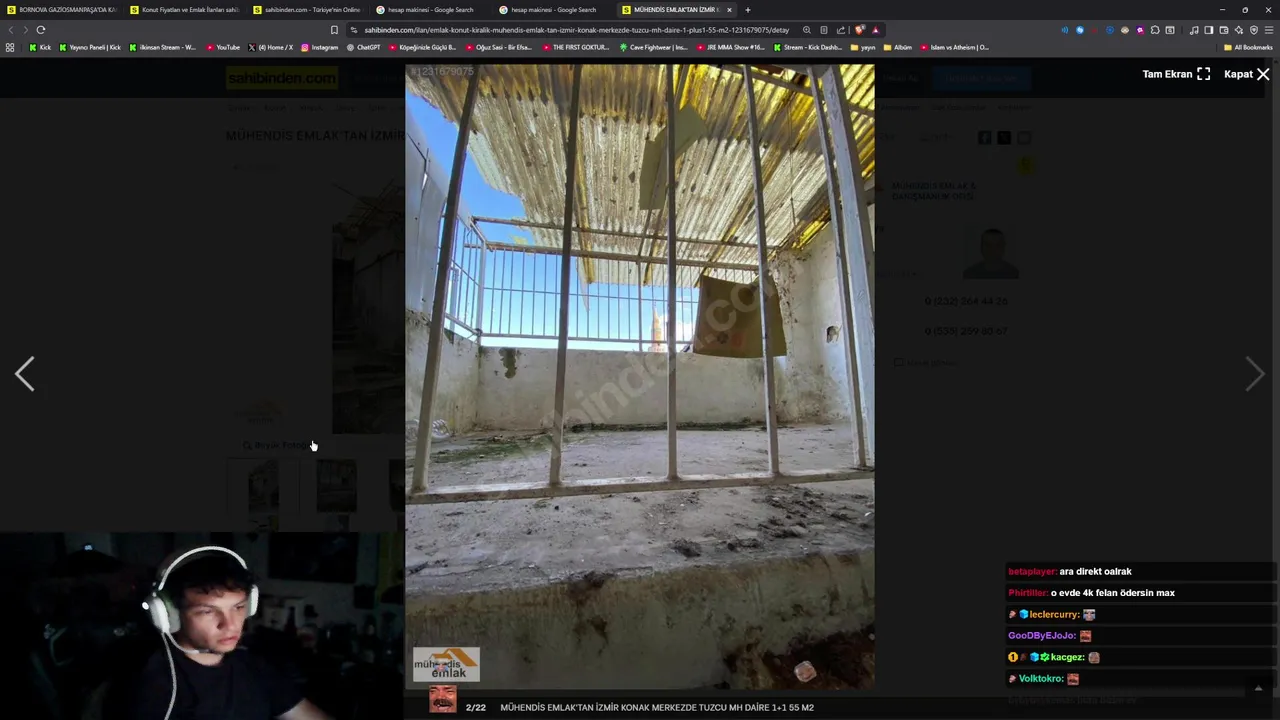This screenshot has height=720, width=1280.
Task: Open the Brave wallet icon
Action: [1224, 30]
